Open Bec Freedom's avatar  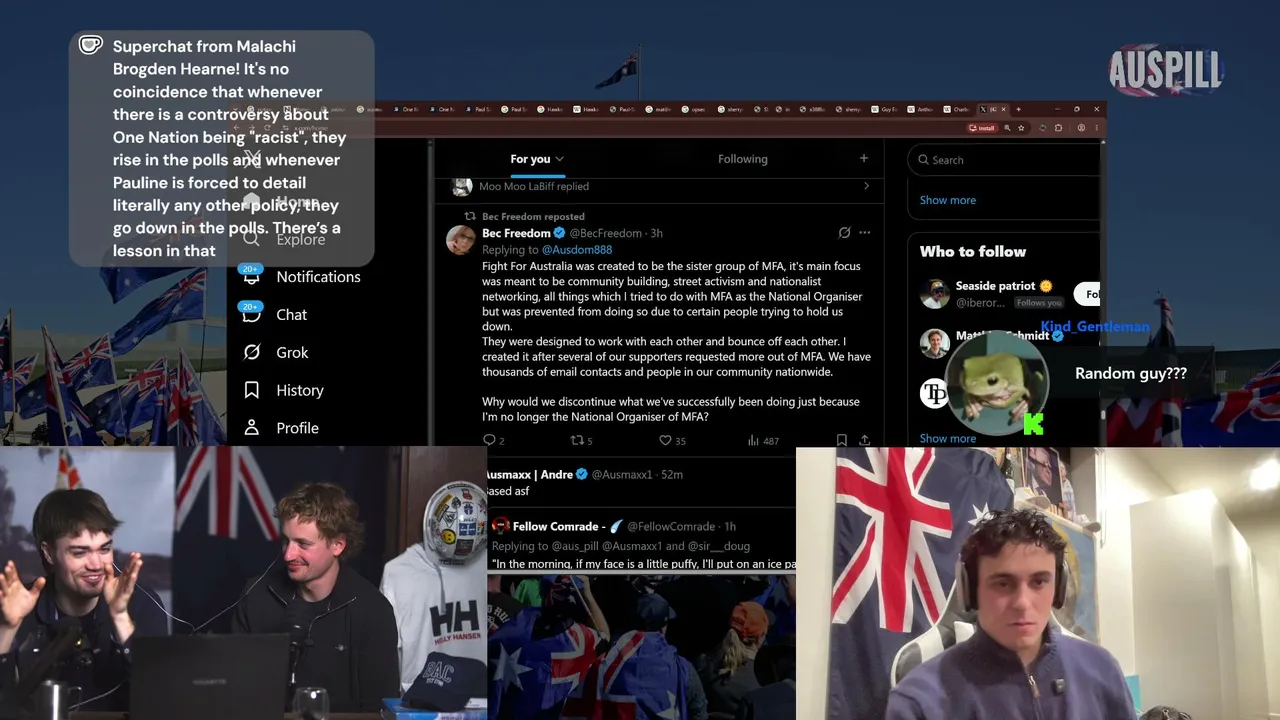click(x=460, y=240)
